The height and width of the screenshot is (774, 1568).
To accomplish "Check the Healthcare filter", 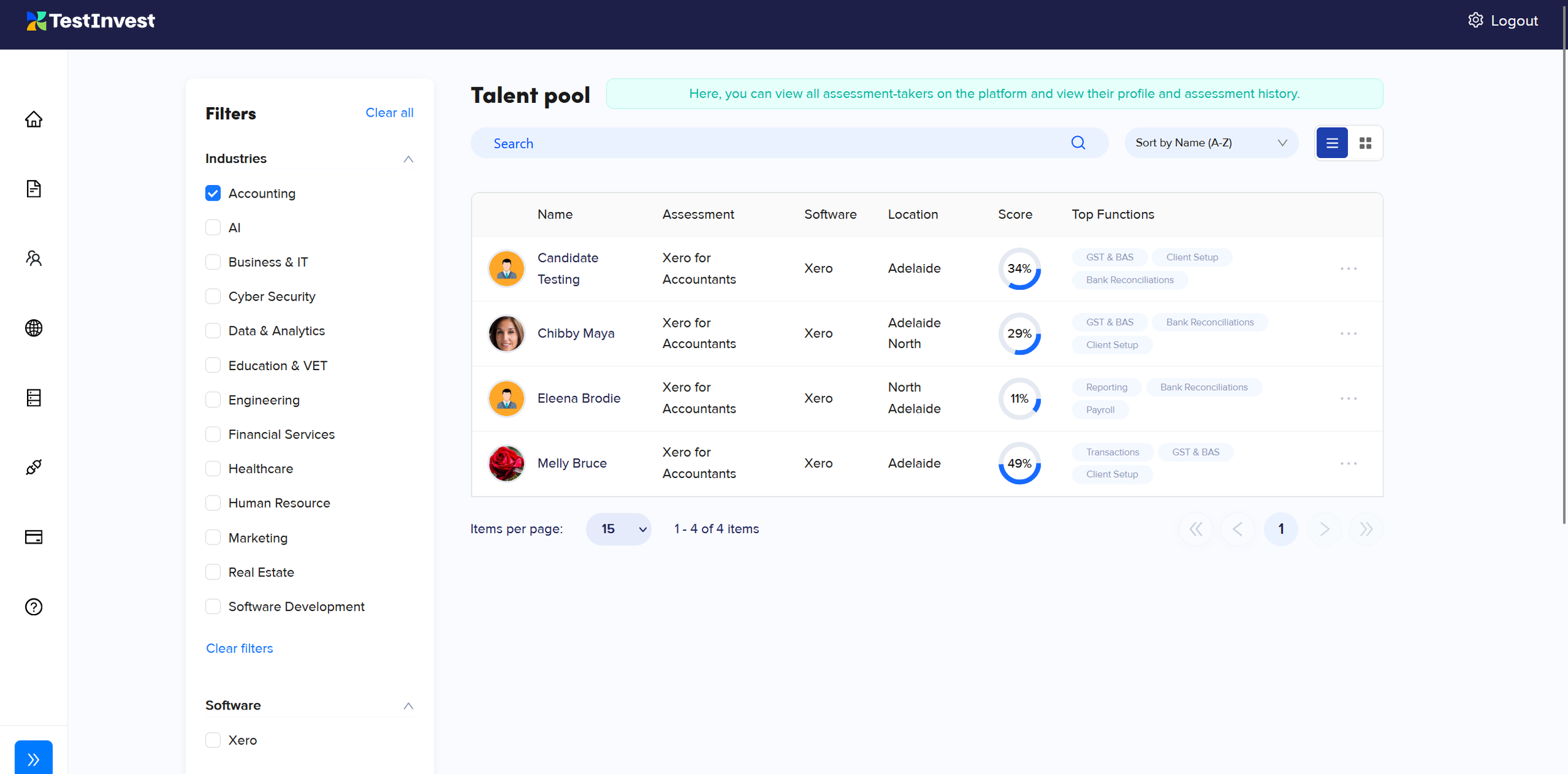I will (x=213, y=469).
